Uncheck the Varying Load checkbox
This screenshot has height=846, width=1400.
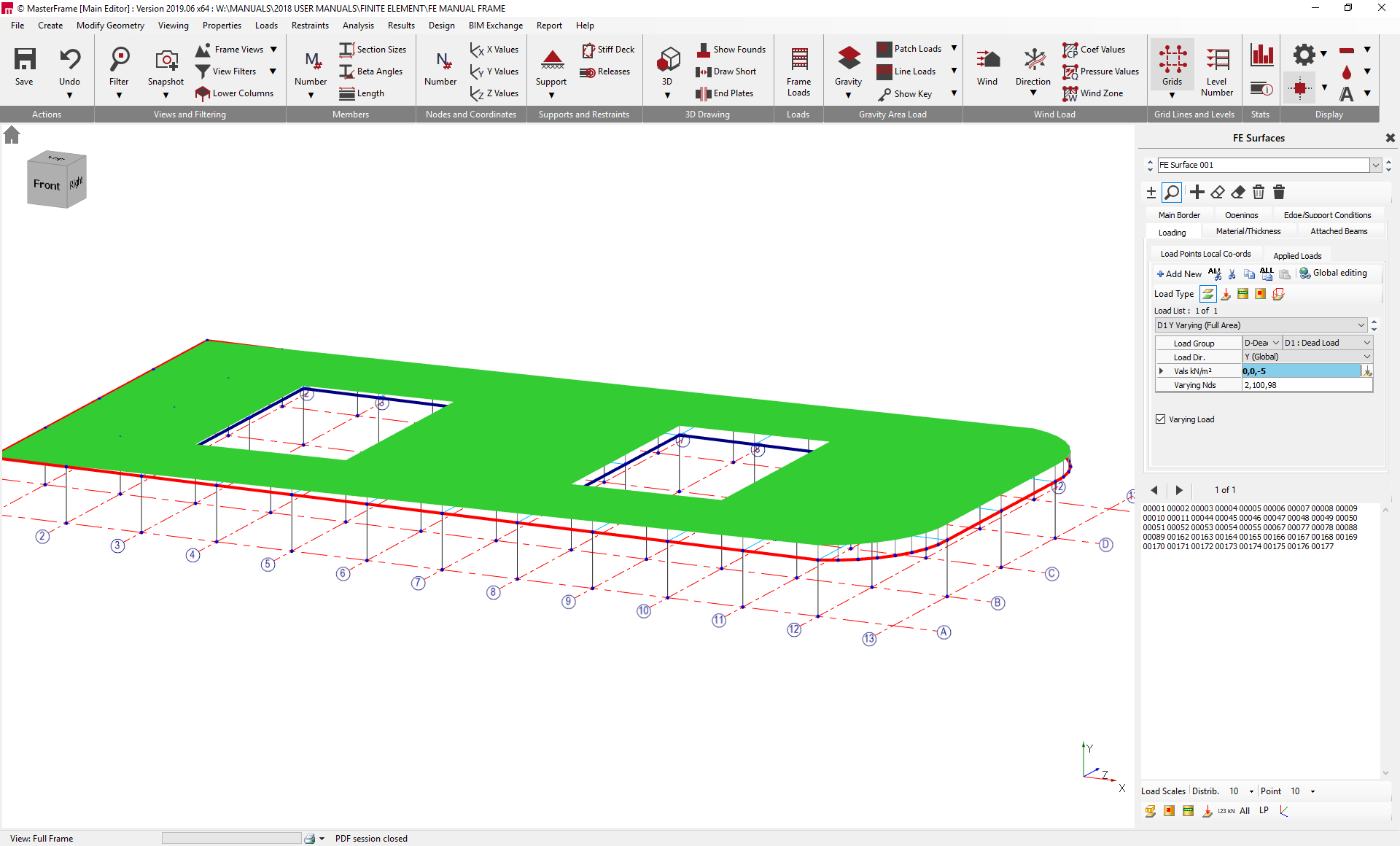1161,419
